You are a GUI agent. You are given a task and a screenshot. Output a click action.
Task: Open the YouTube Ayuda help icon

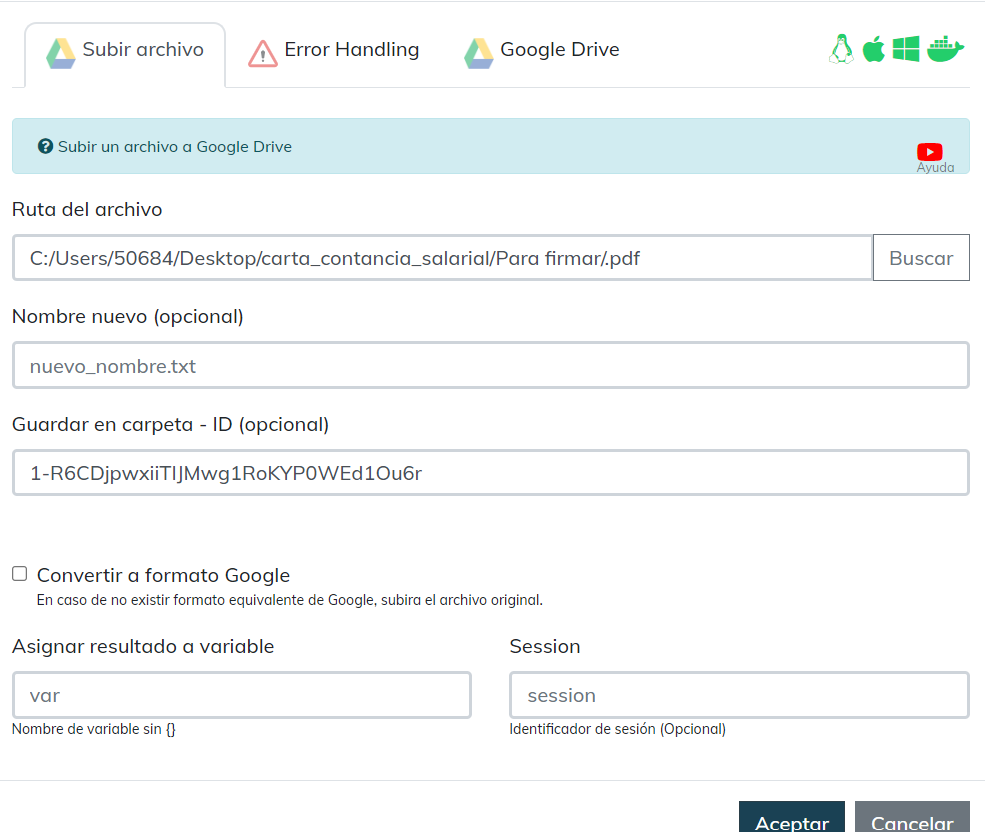pyautogui.click(x=930, y=152)
